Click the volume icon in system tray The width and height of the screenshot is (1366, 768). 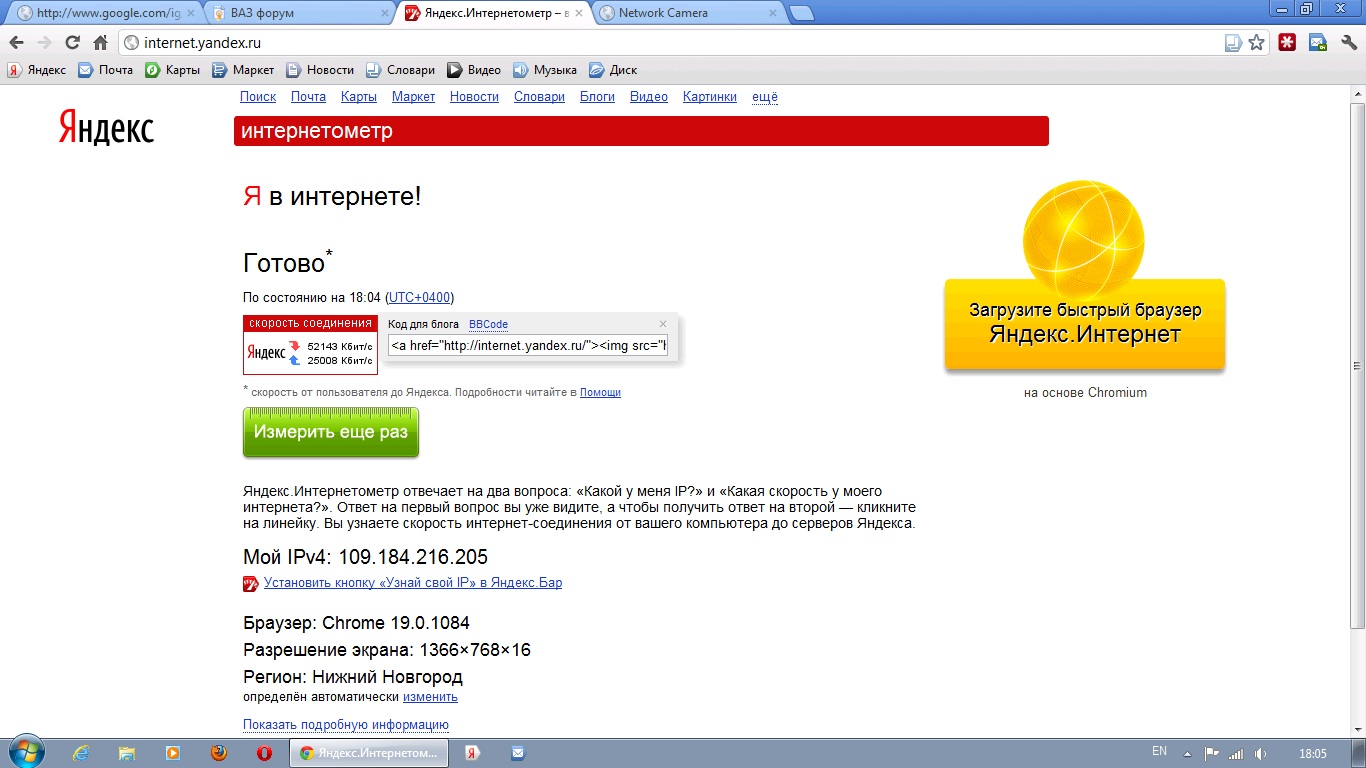[1261, 753]
